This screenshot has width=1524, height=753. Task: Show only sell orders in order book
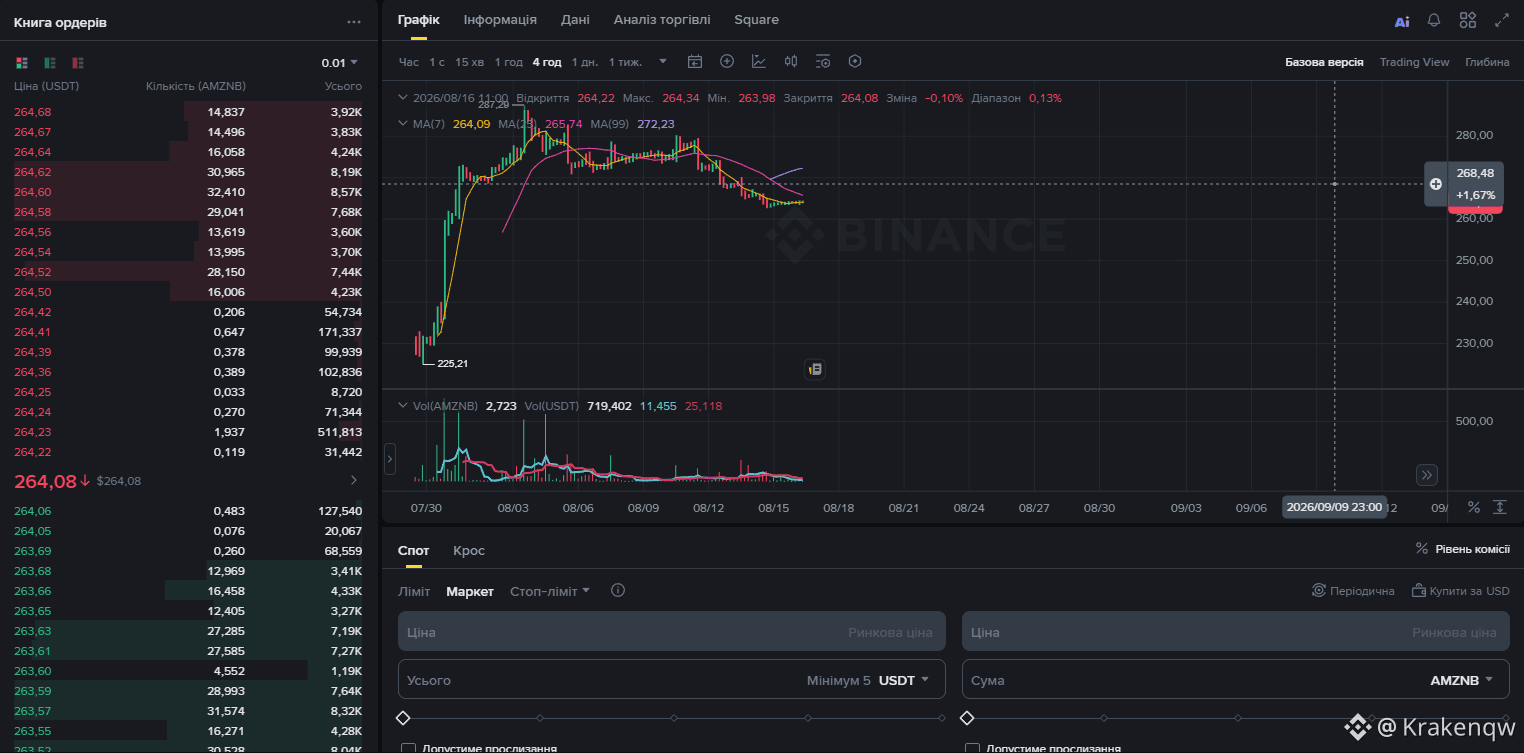(x=78, y=63)
